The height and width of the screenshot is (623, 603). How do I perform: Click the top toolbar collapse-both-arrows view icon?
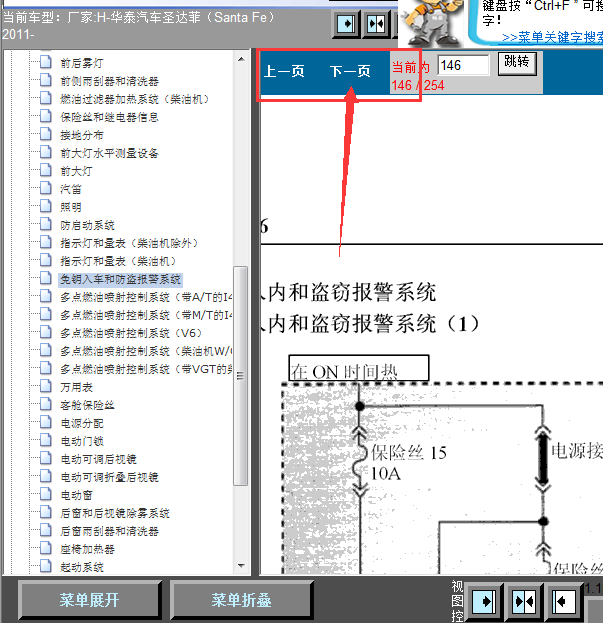point(376,24)
